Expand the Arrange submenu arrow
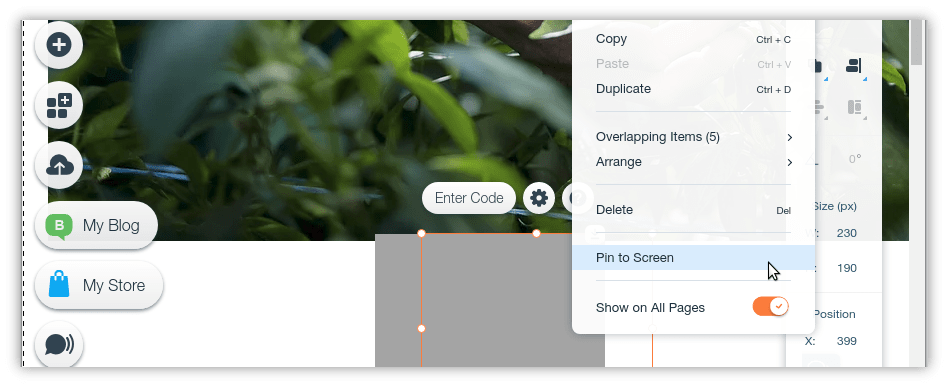Screen dimensions: 948x387 pos(790,162)
